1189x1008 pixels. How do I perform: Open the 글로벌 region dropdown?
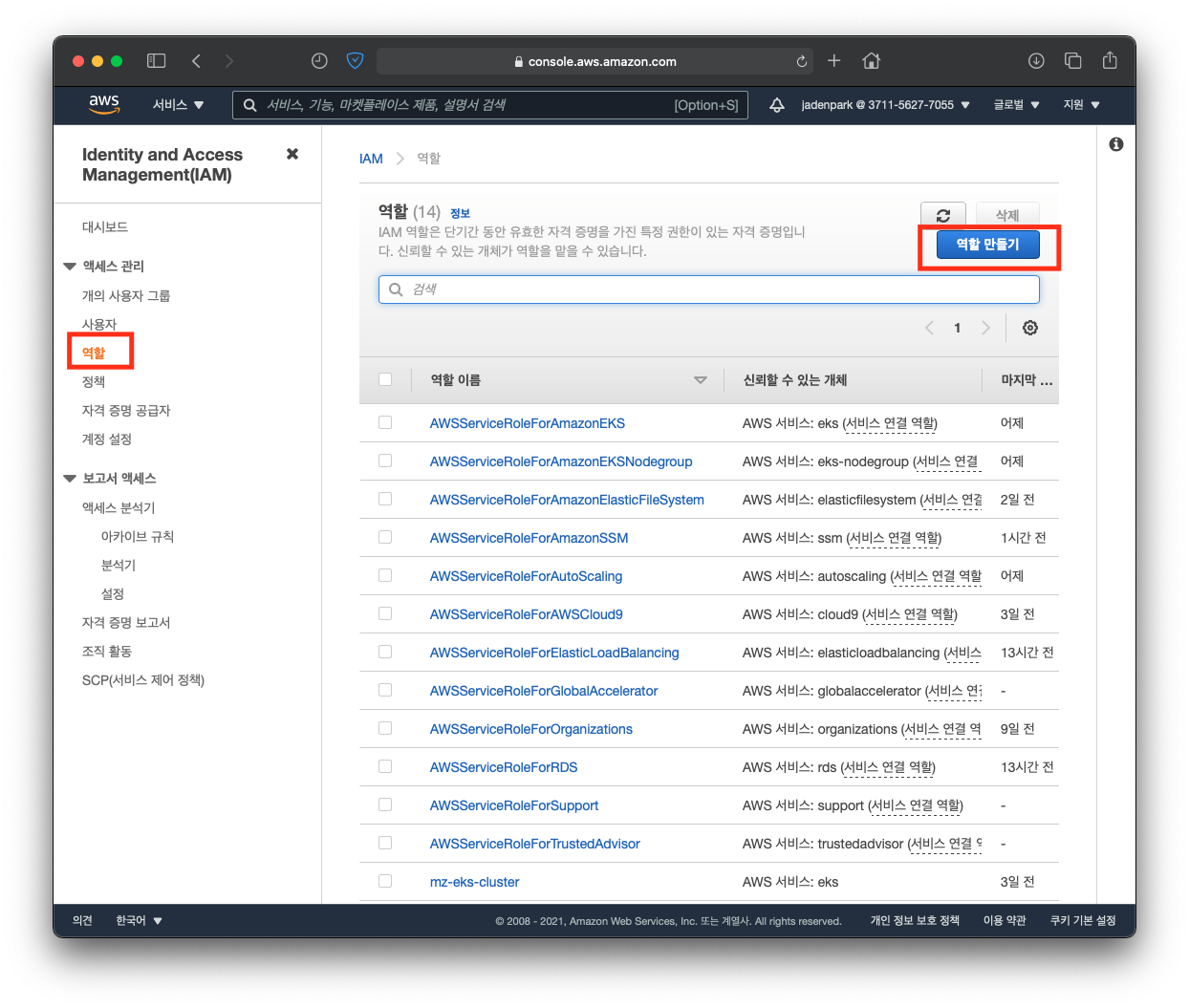coord(1016,105)
